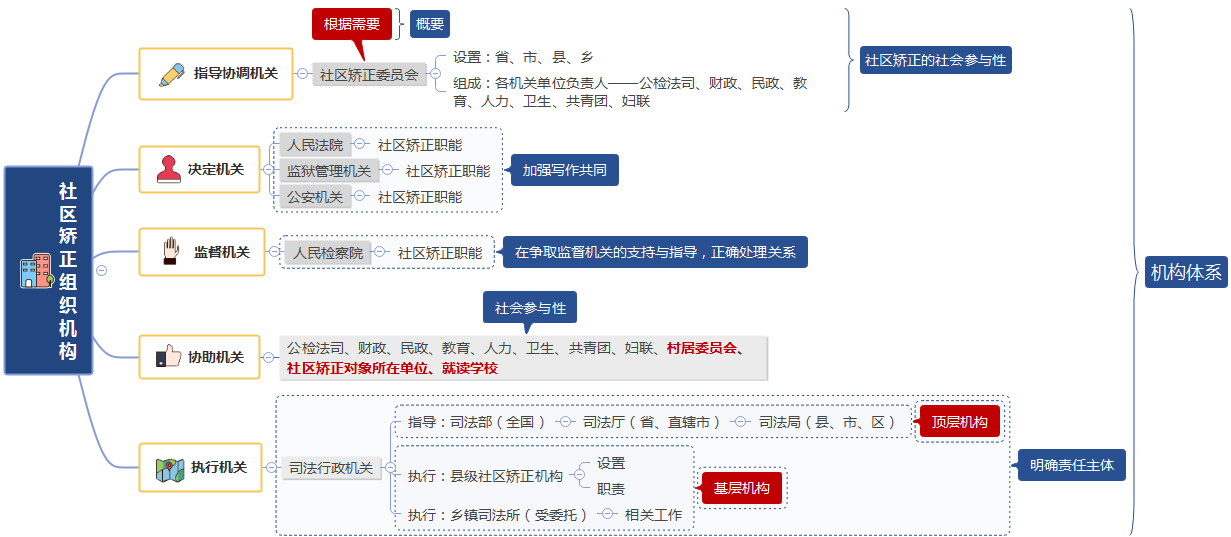Select 执行：乡镇司法所（受委托）node

coord(499,515)
